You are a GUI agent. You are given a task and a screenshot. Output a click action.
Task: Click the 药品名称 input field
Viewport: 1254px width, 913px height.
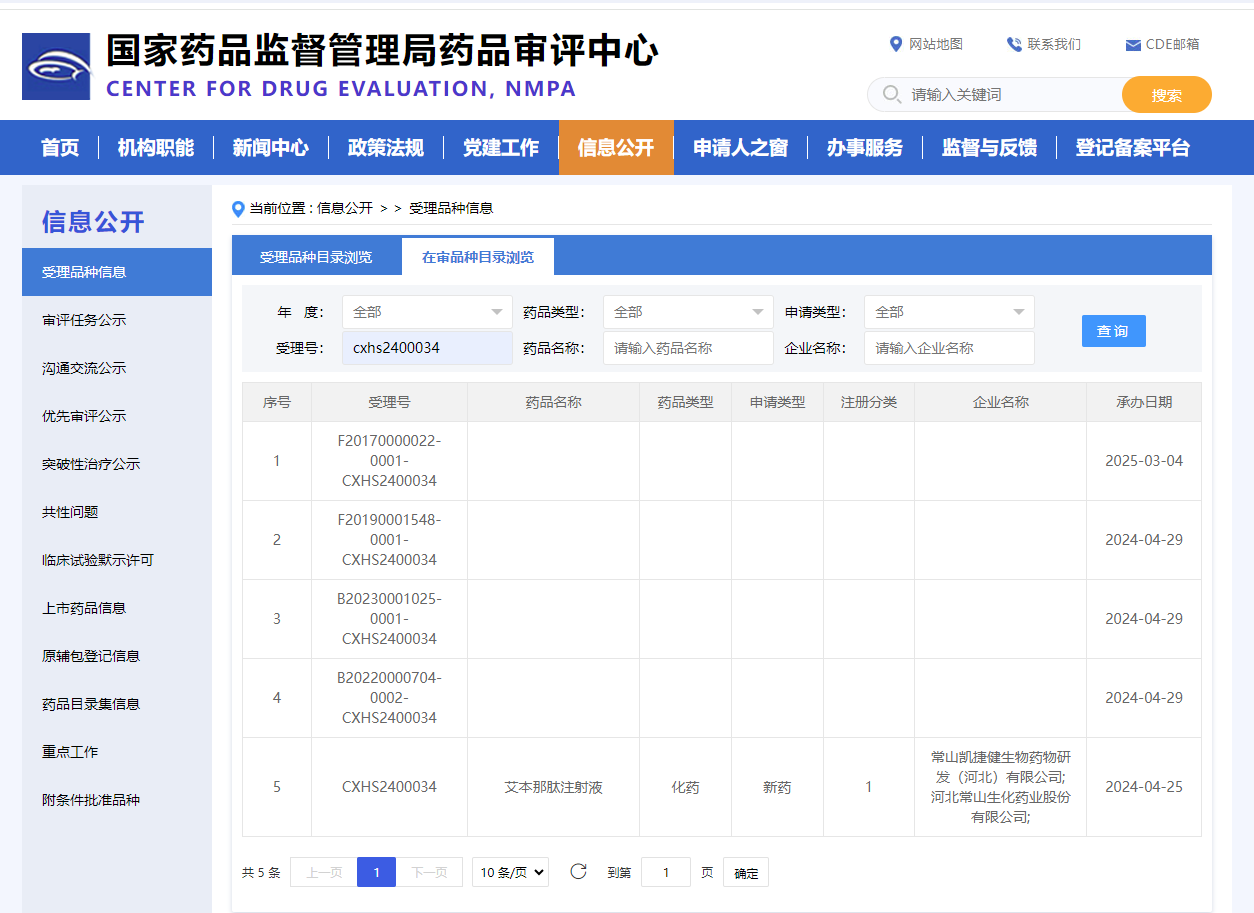click(x=688, y=348)
